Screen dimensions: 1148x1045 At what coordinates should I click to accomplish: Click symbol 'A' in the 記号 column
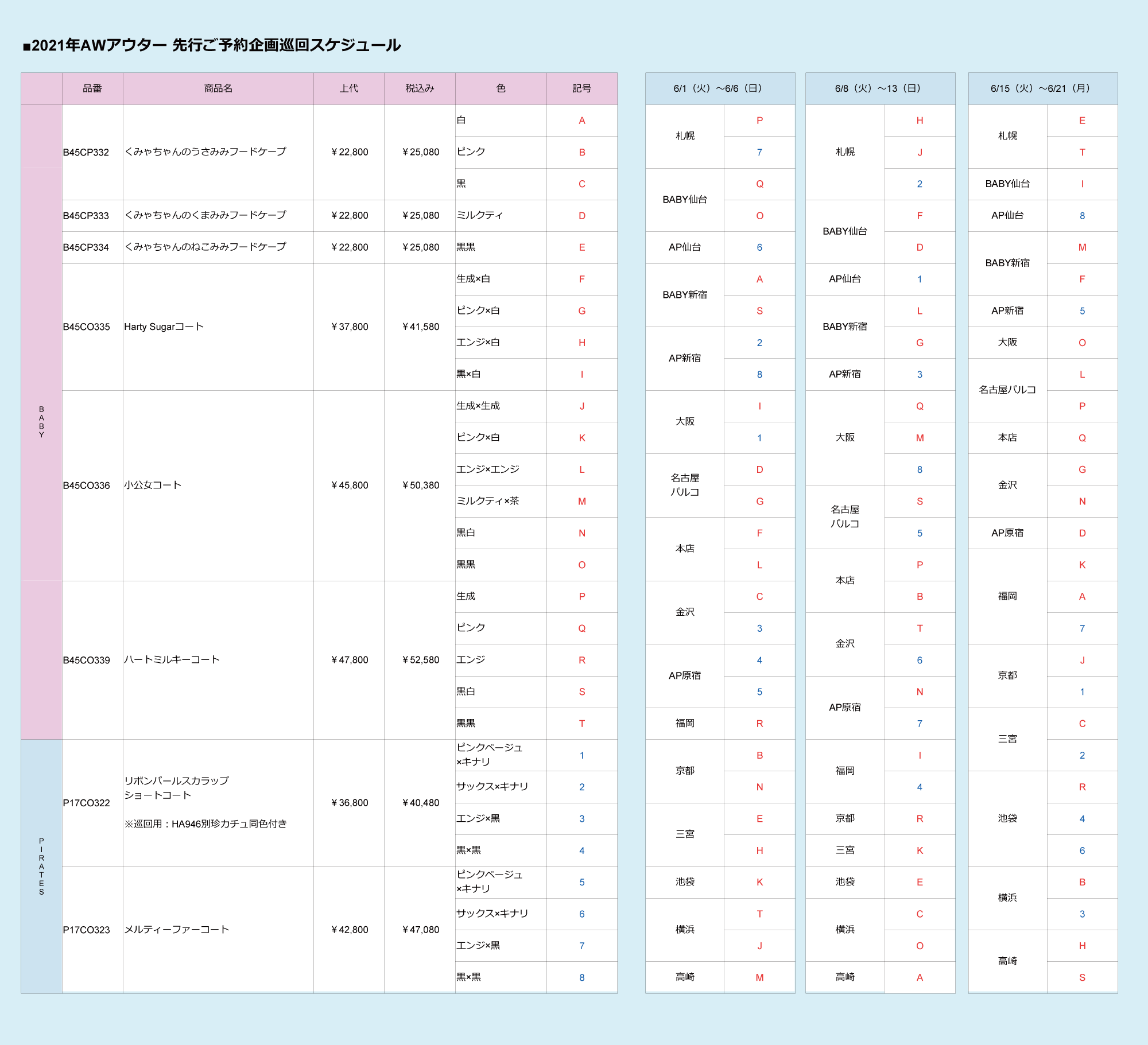coord(582,121)
